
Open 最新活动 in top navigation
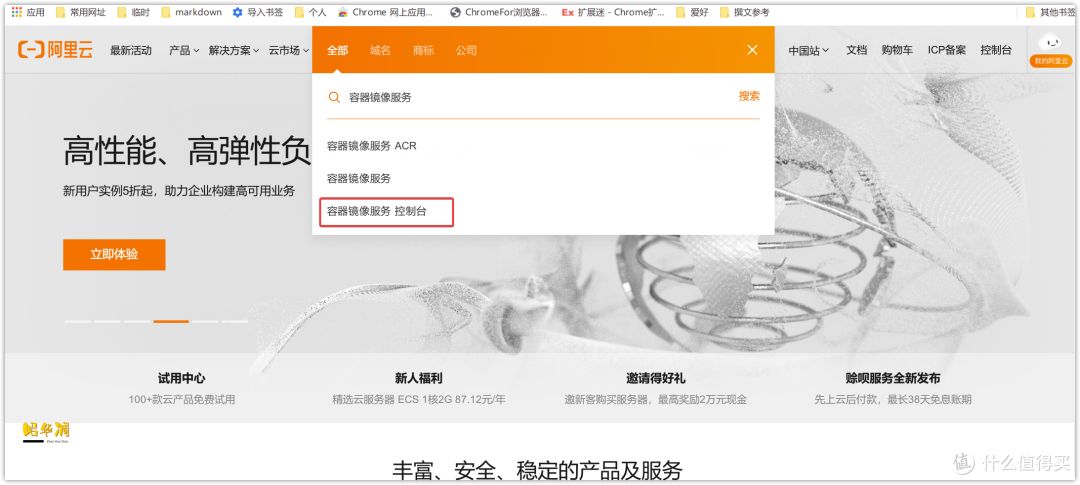coord(131,50)
